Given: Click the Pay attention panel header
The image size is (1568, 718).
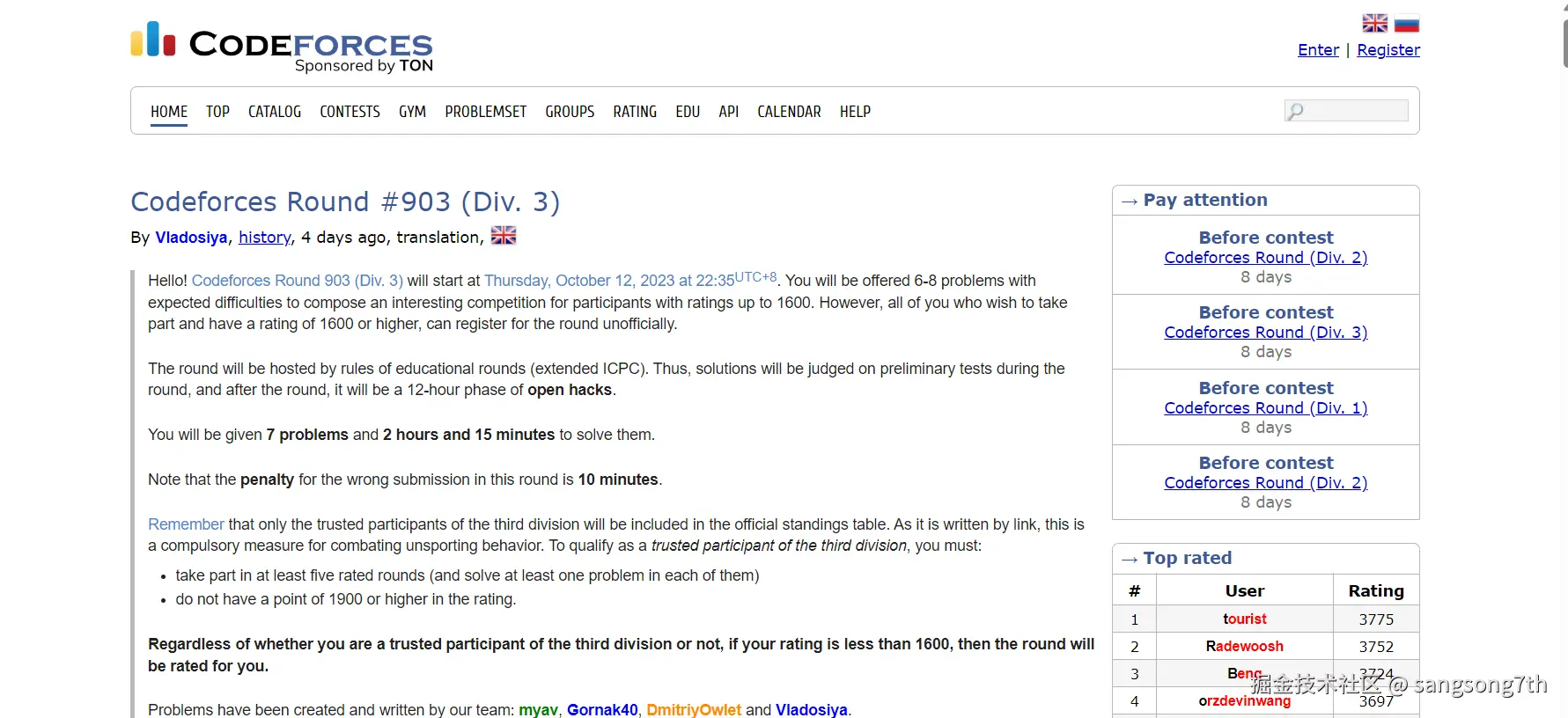Looking at the screenshot, I should coord(1266,201).
